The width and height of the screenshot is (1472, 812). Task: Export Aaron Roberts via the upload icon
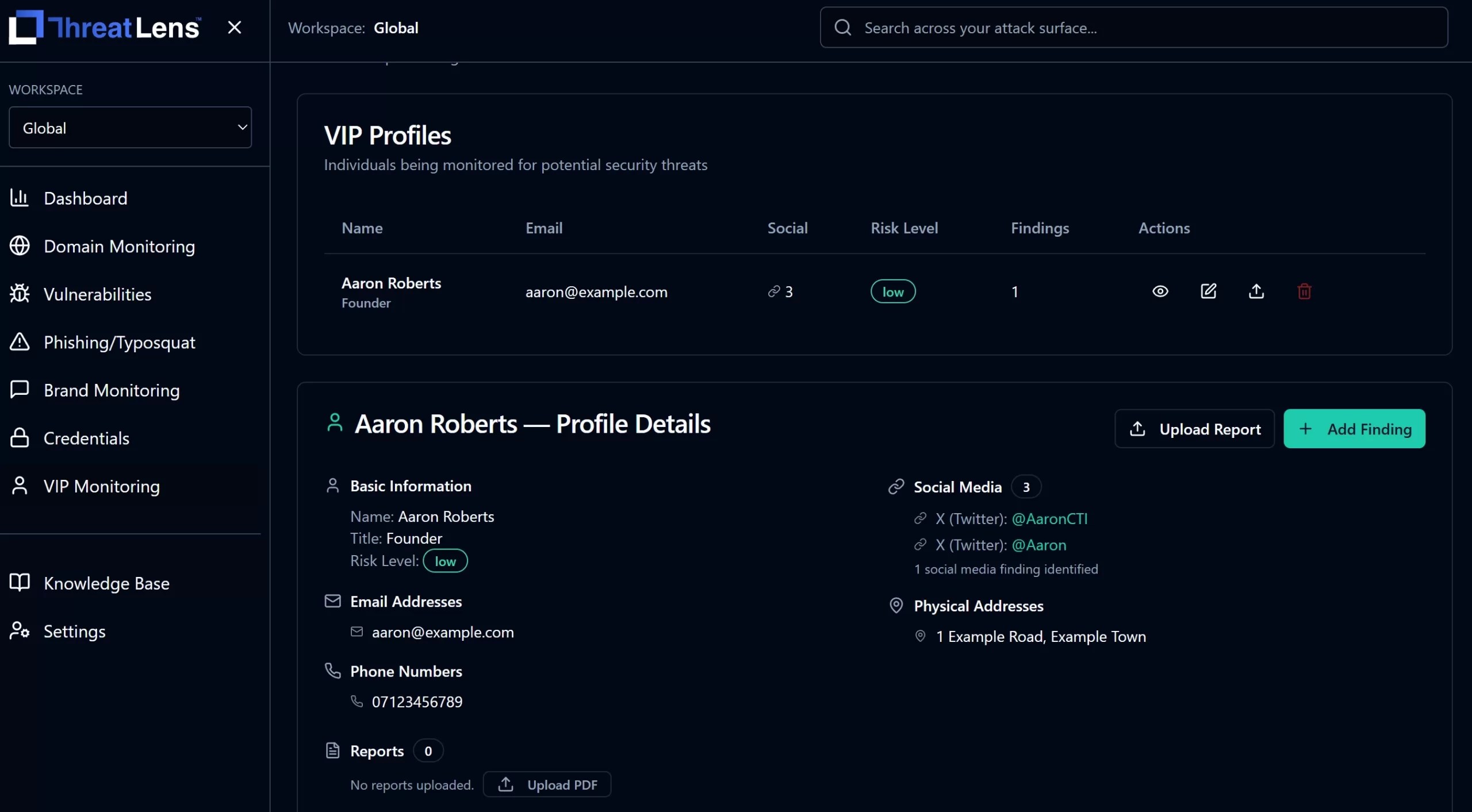[1256, 291]
